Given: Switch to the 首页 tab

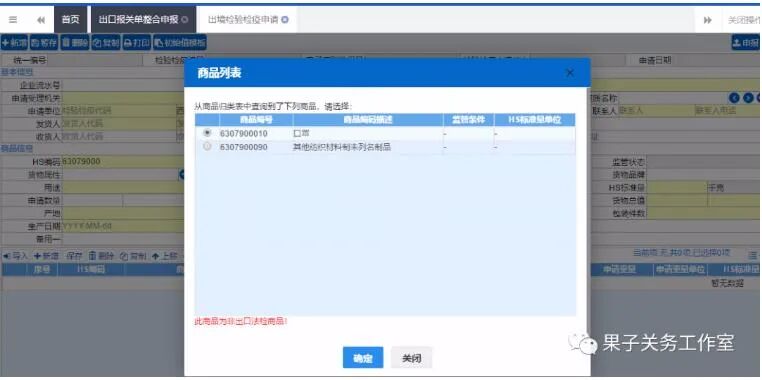Looking at the screenshot, I should 70,20.
